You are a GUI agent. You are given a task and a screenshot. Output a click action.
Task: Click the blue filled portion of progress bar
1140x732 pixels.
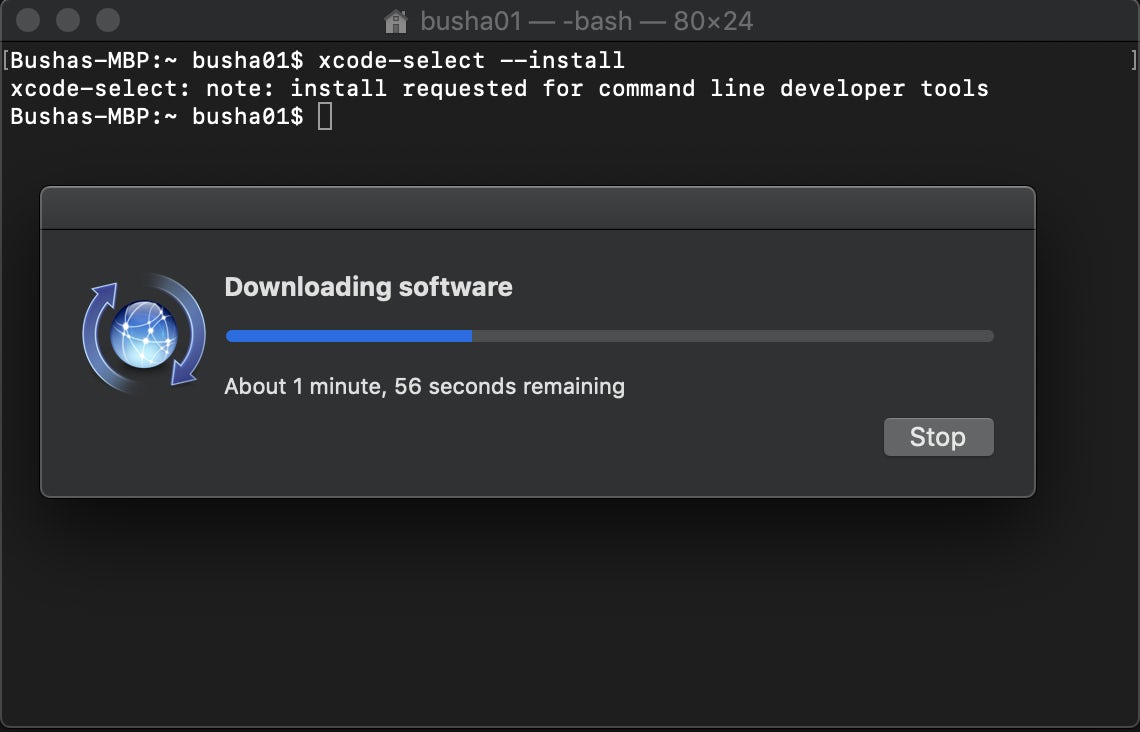(349, 336)
